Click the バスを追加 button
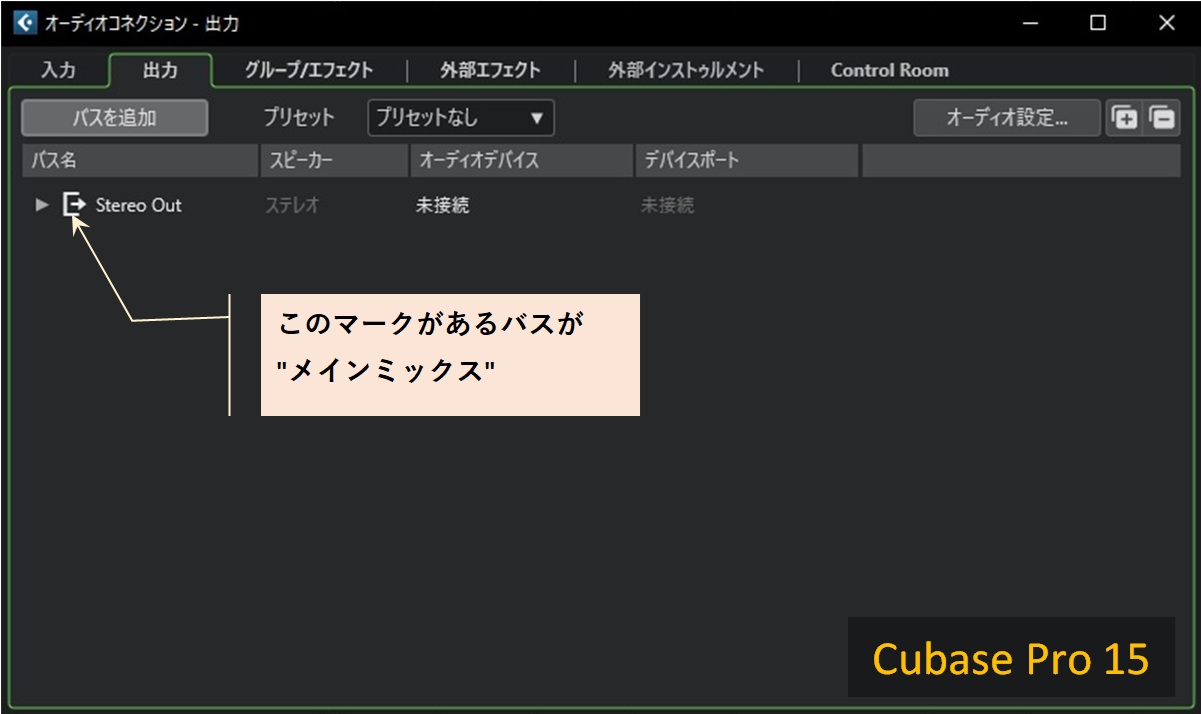Image resolution: width=1201 pixels, height=714 pixels. 113,117
